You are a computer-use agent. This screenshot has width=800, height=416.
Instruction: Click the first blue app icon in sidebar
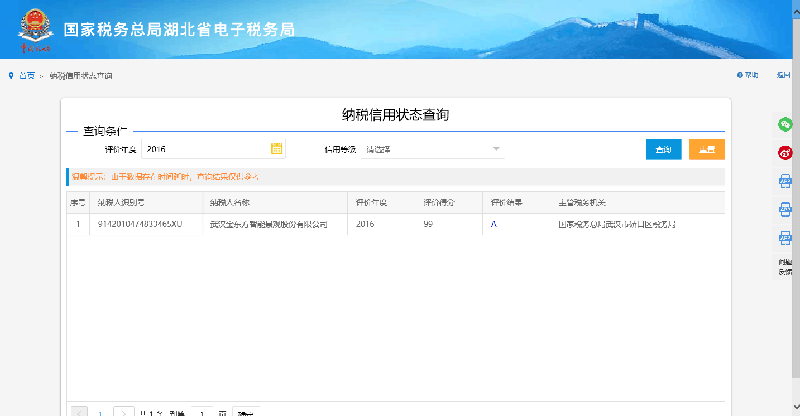point(785,181)
